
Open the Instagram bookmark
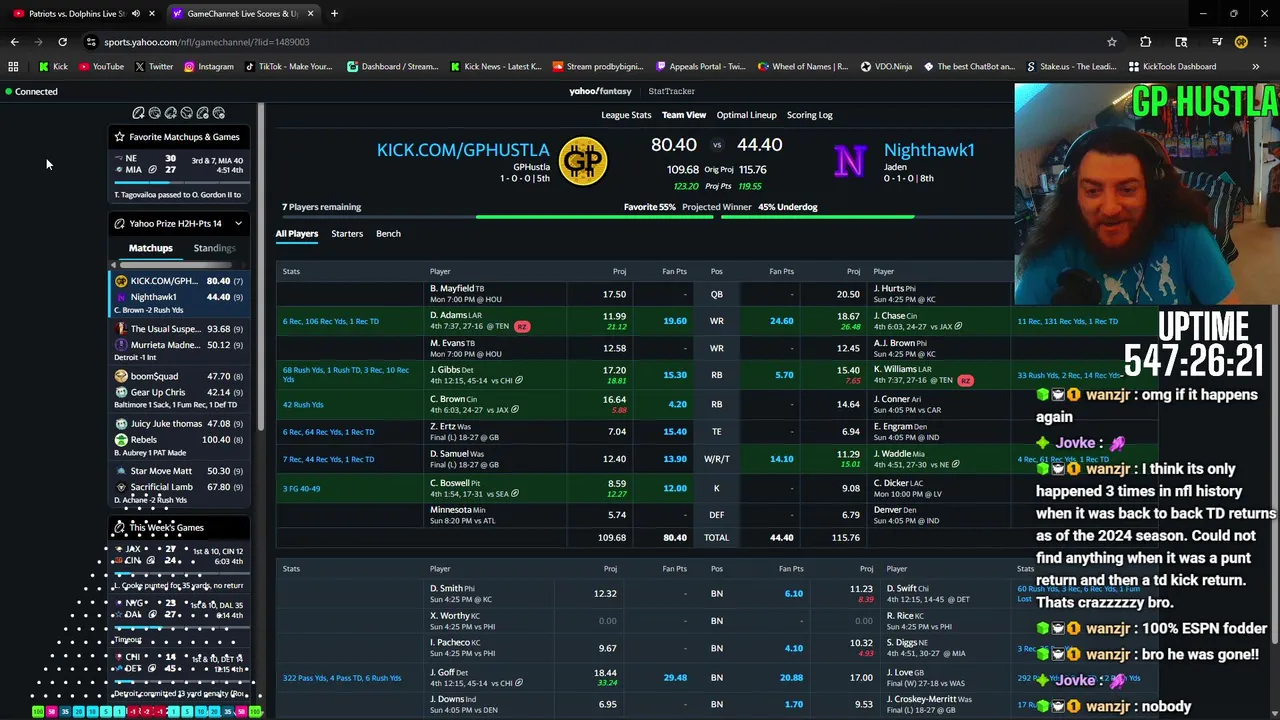pos(208,67)
